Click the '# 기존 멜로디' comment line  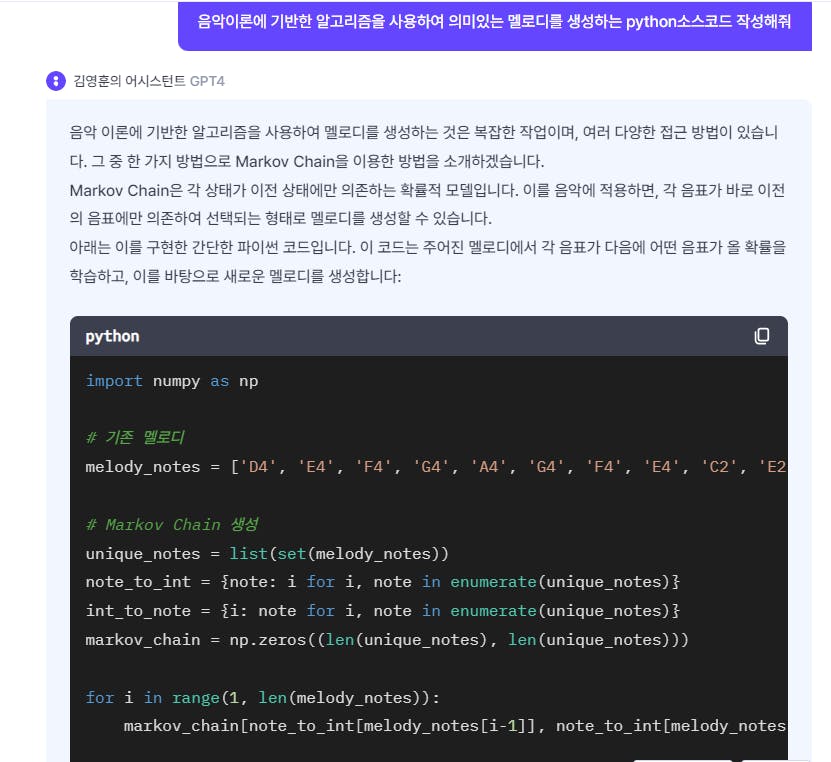[x=135, y=438]
